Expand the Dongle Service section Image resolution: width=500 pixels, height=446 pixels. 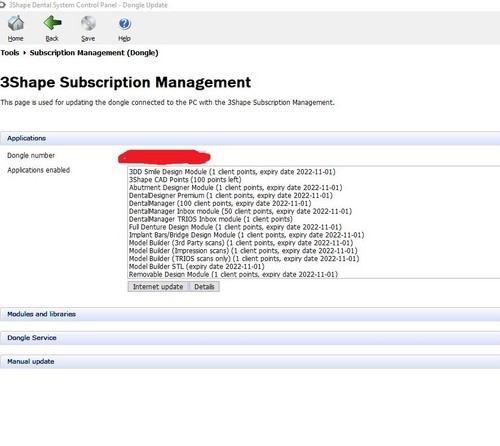pyautogui.click(x=250, y=338)
